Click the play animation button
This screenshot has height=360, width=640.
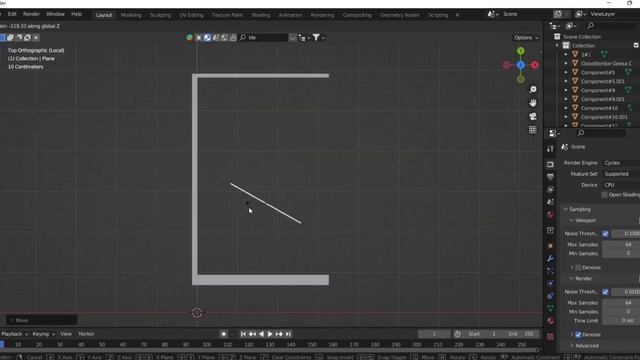click(x=270, y=334)
